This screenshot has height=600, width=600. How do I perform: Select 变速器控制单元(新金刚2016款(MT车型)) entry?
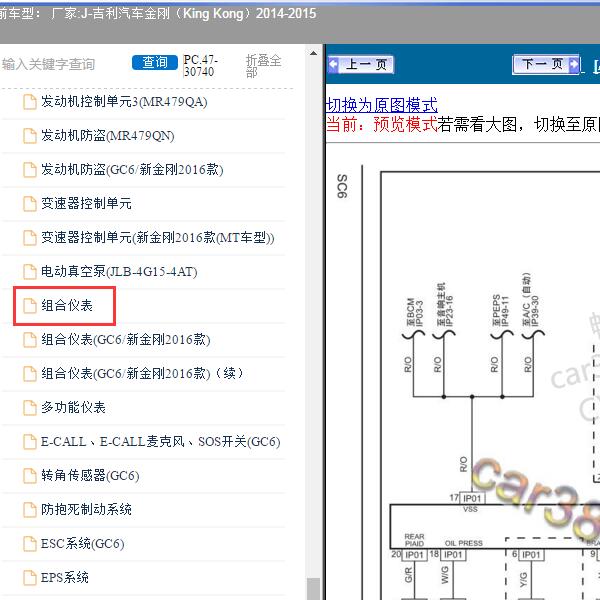point(157,238)
